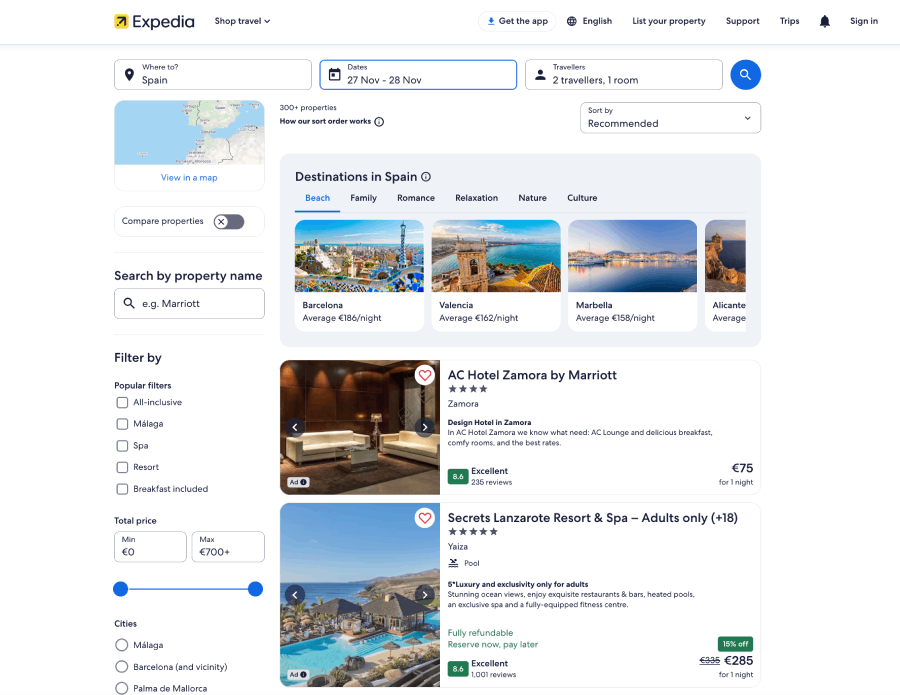Open the notifications bell
The width and height of the screenshot is (900, 695).
(x=824, y=21)
